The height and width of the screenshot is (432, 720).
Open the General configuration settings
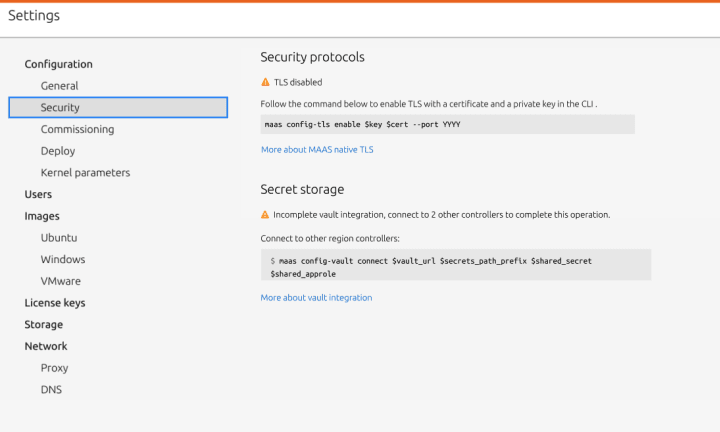(x=59, y=86)
